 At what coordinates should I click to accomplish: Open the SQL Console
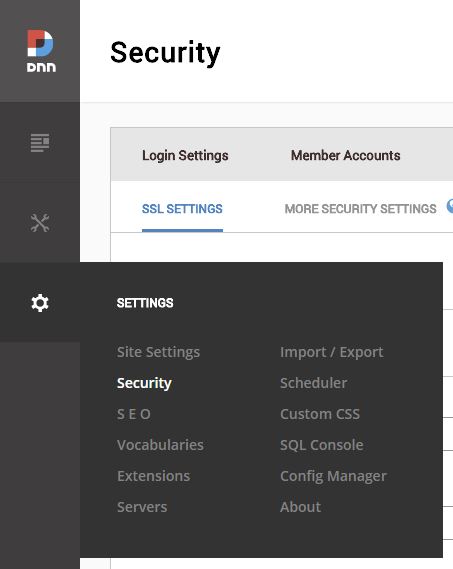pyautogui.click(x=322, y=445)
